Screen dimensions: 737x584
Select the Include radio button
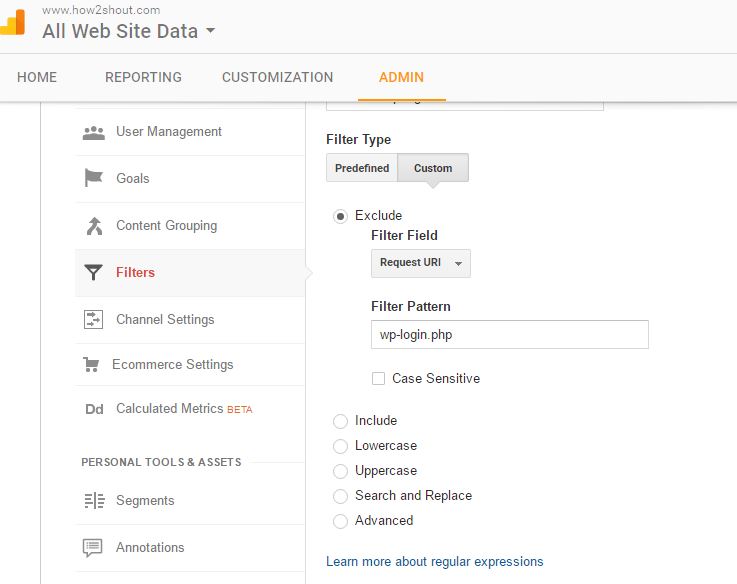340,421
